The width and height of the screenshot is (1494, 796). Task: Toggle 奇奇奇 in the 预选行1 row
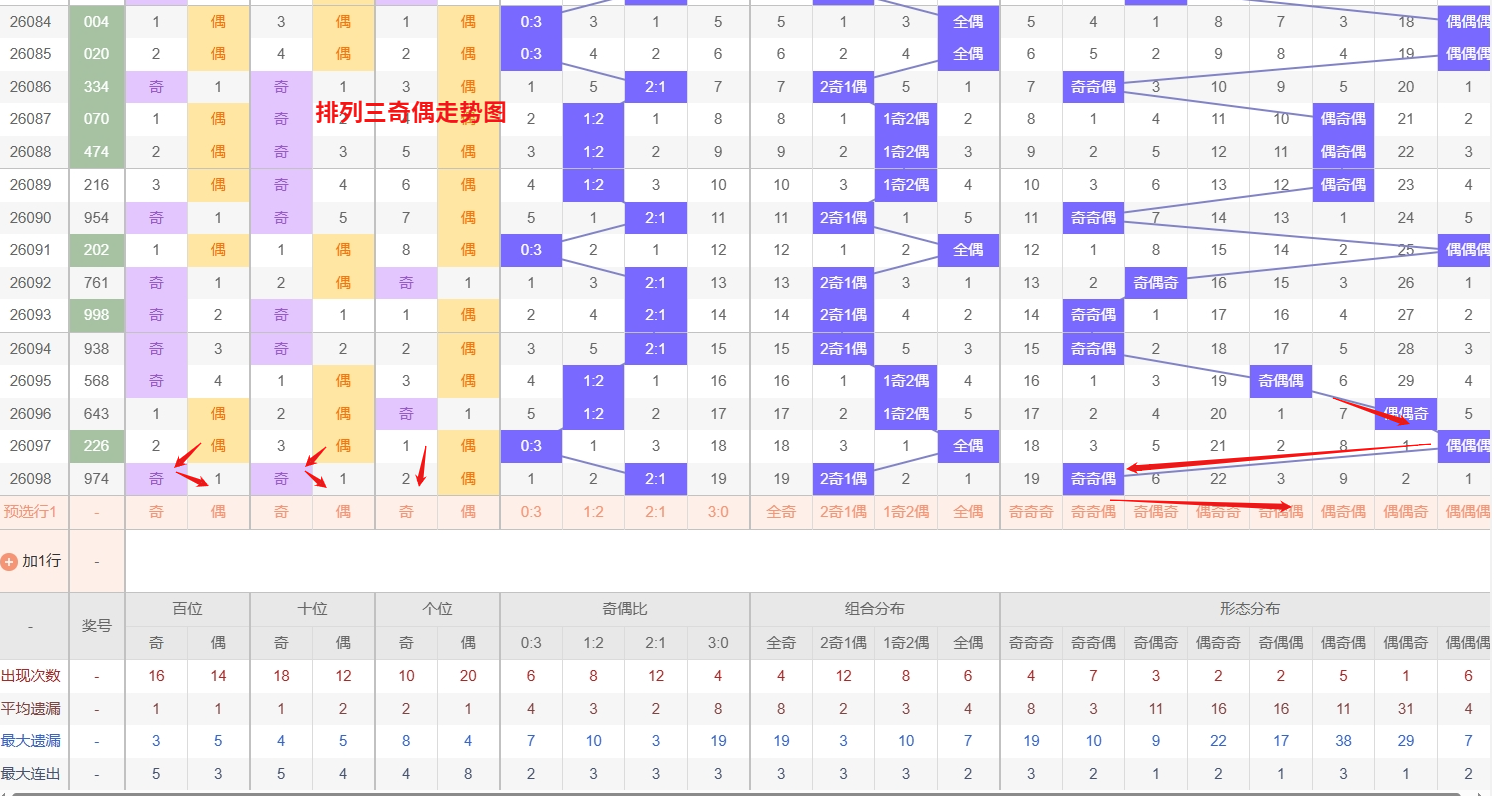(1031, 512)
